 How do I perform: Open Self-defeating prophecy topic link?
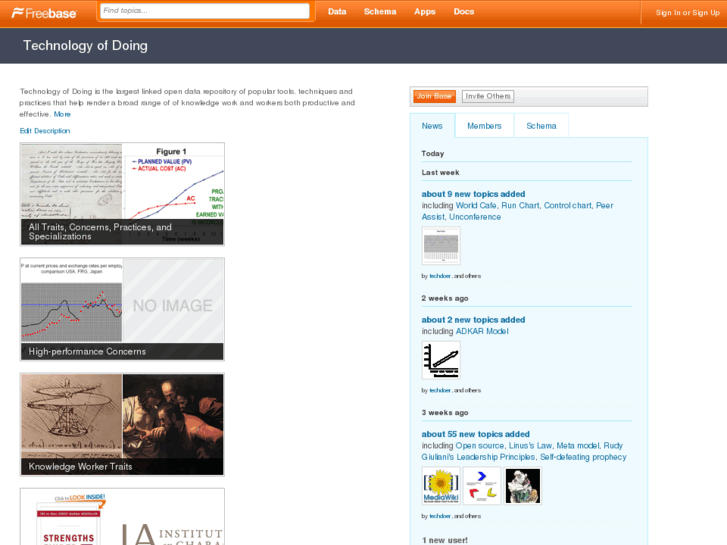click(583, 457)
